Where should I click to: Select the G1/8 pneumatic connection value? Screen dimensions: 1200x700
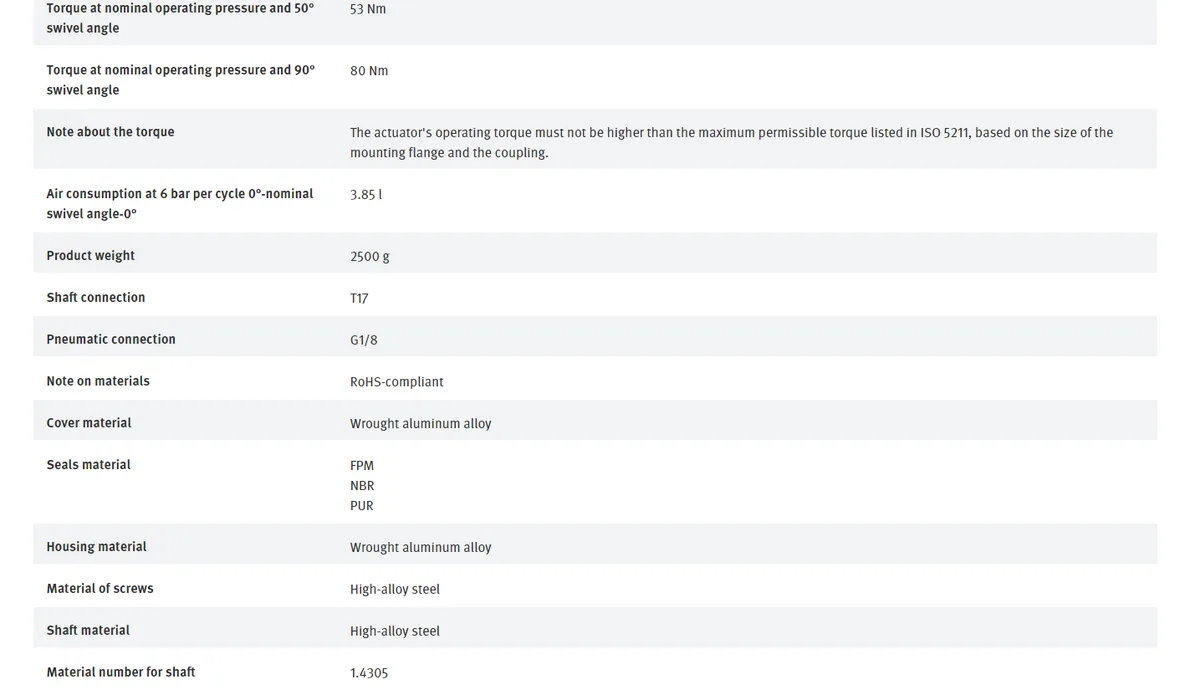(x=364, y=340)
